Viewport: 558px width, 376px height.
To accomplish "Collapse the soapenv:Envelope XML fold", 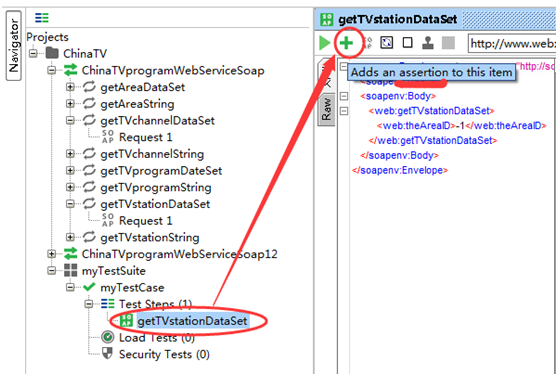I will [x=344, y=66].
